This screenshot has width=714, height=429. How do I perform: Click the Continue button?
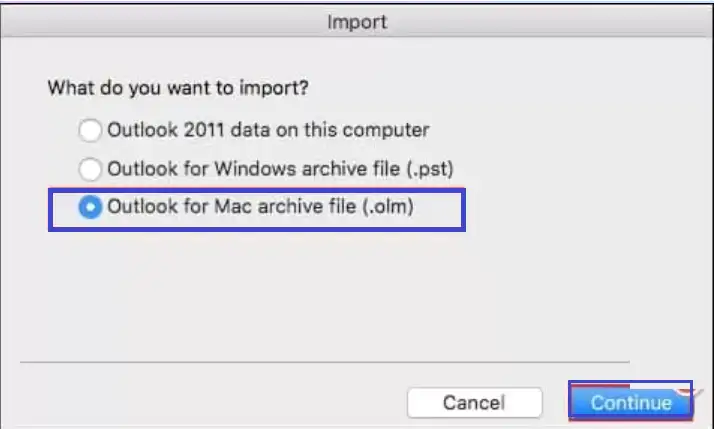point(630,403)
